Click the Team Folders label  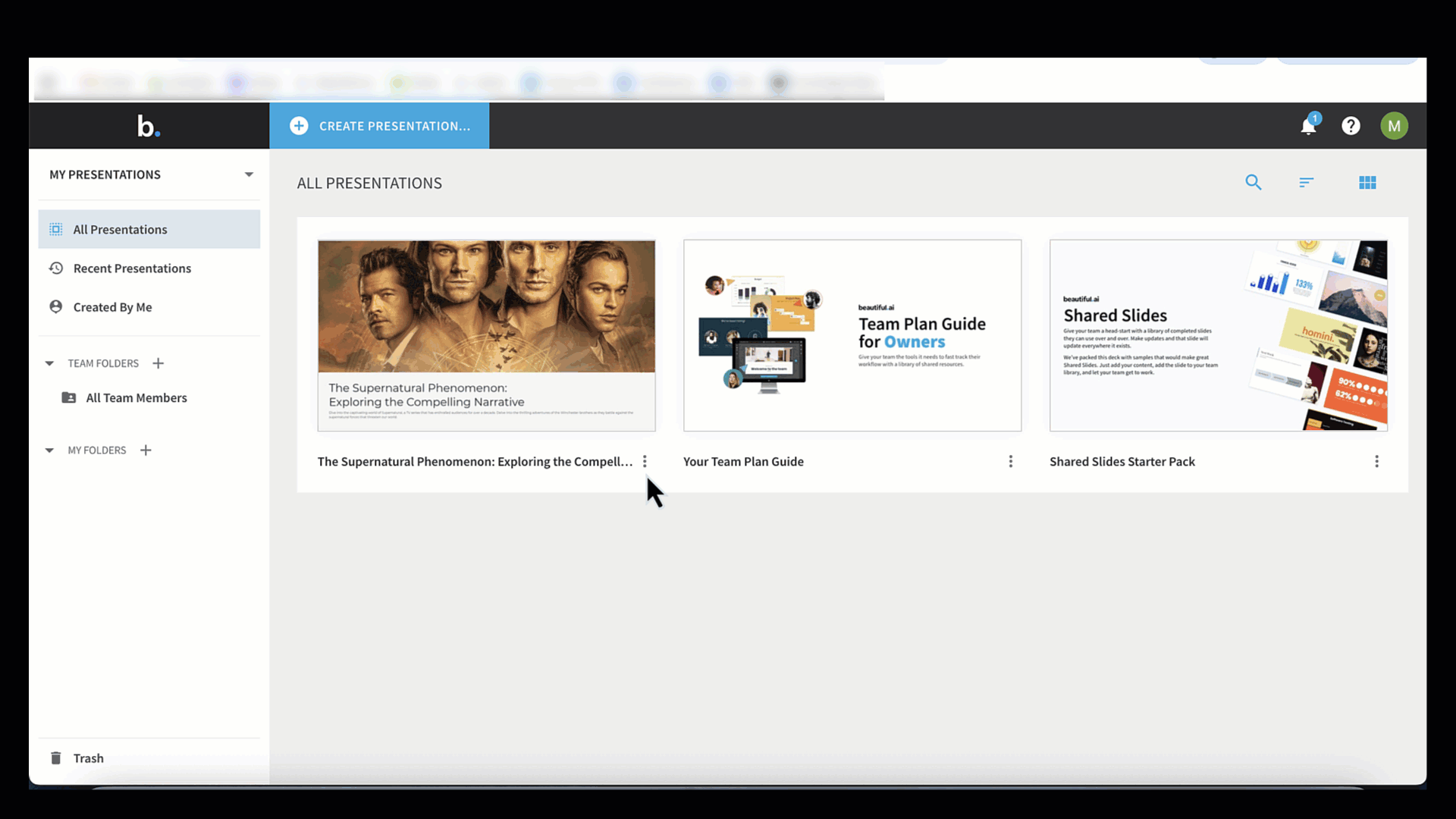pos(103,363)
